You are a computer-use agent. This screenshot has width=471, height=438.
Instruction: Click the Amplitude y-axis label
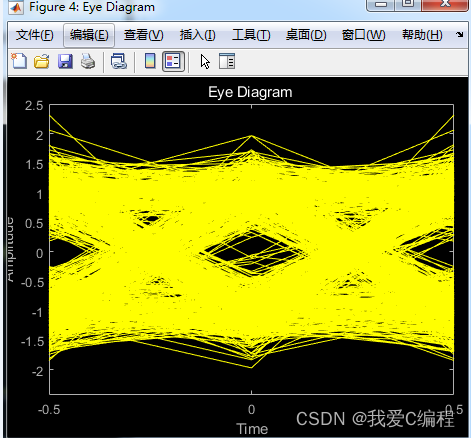[11, 249]
